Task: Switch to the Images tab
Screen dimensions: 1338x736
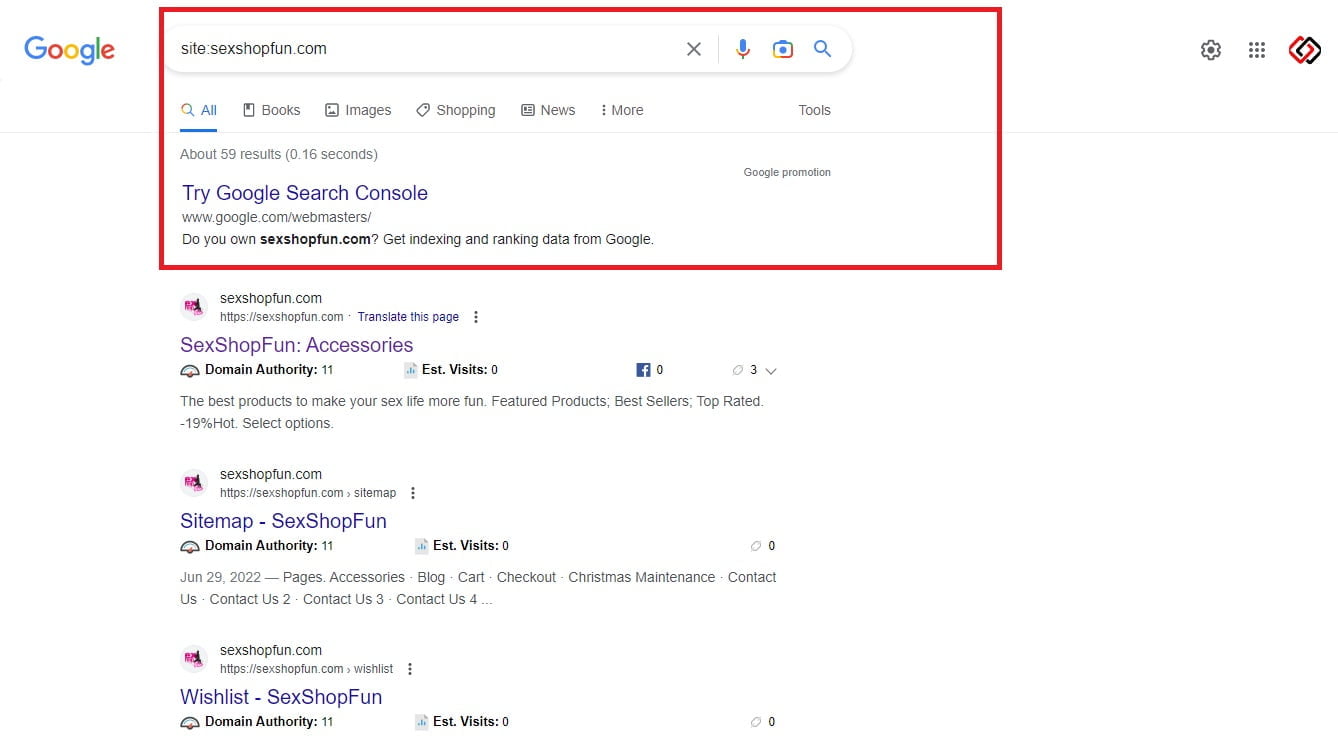Action: click(x=358, y=110)
